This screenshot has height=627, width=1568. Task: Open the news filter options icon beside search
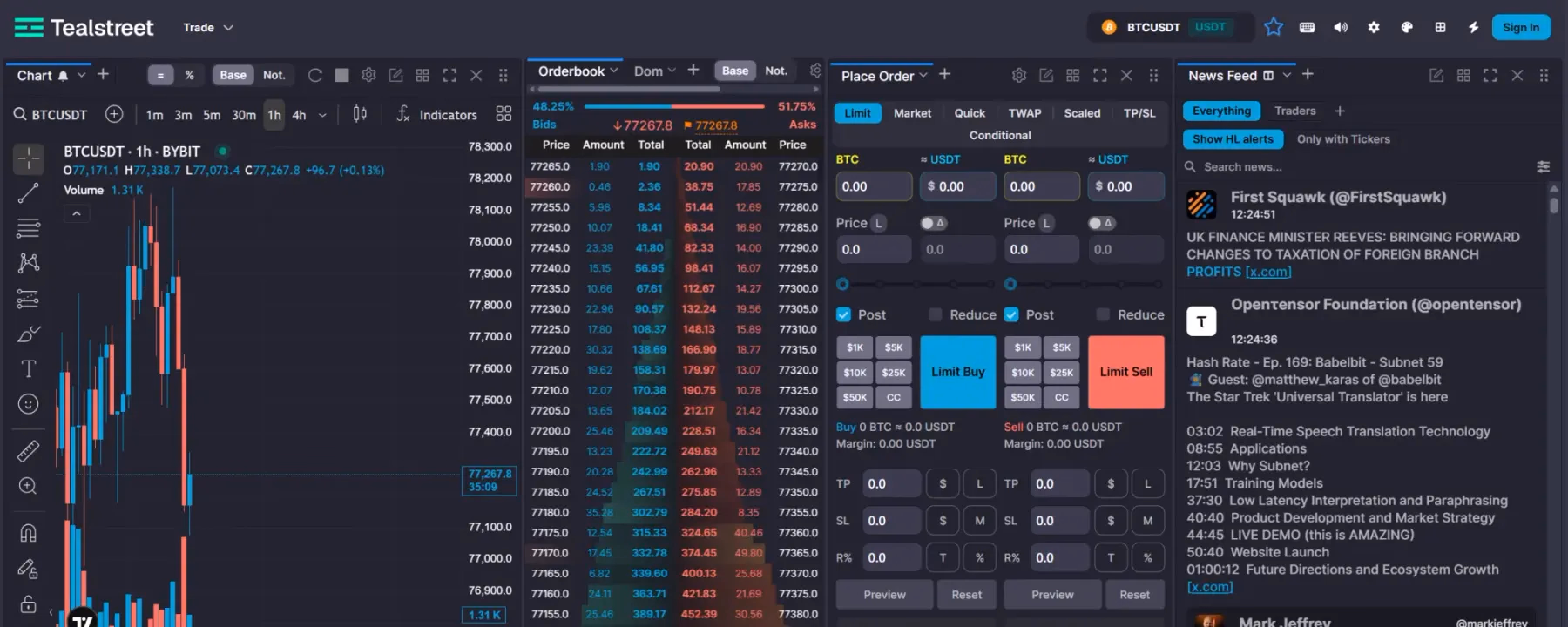[1543, 166]
